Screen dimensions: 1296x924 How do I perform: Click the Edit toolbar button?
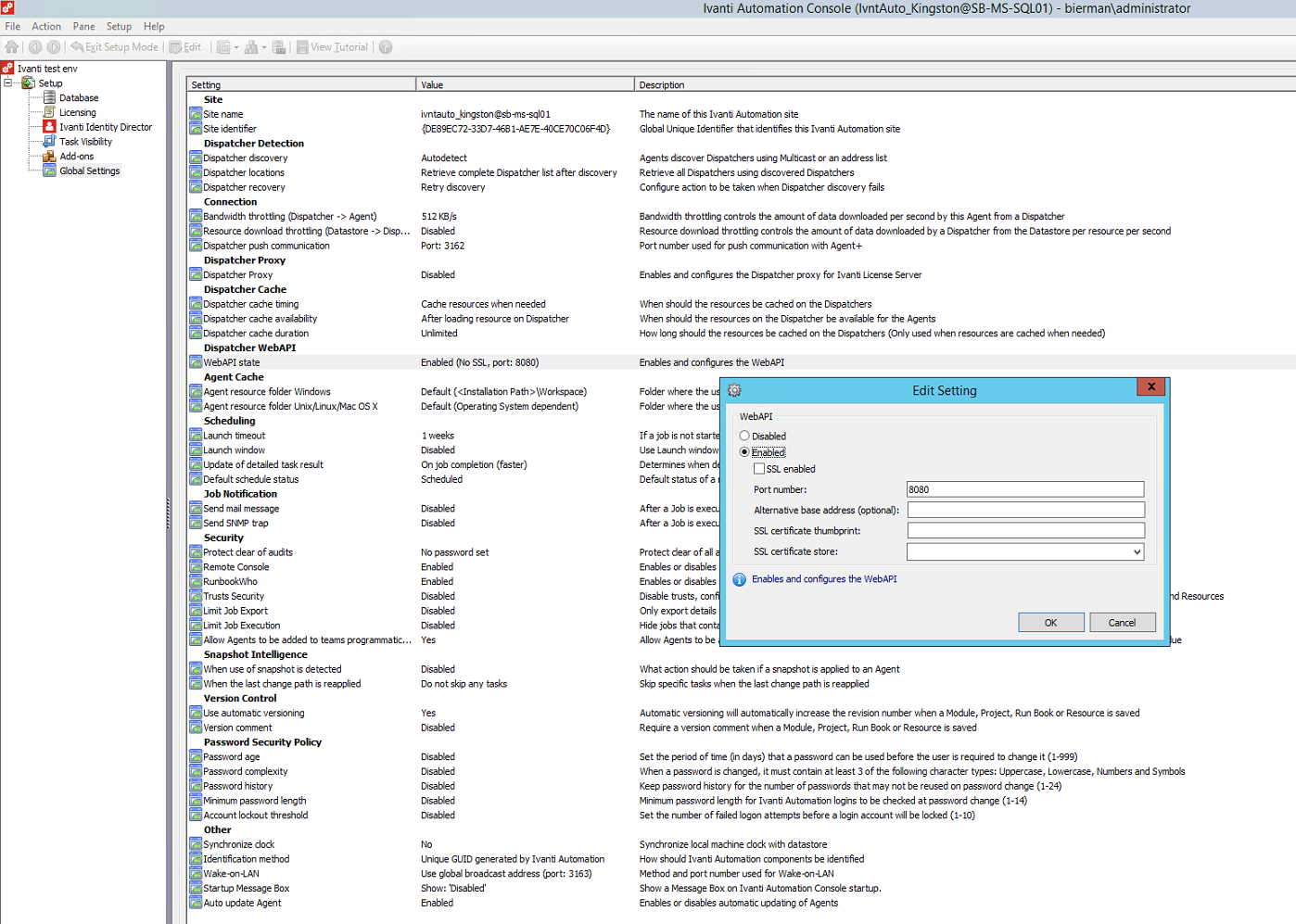(185, 47)
